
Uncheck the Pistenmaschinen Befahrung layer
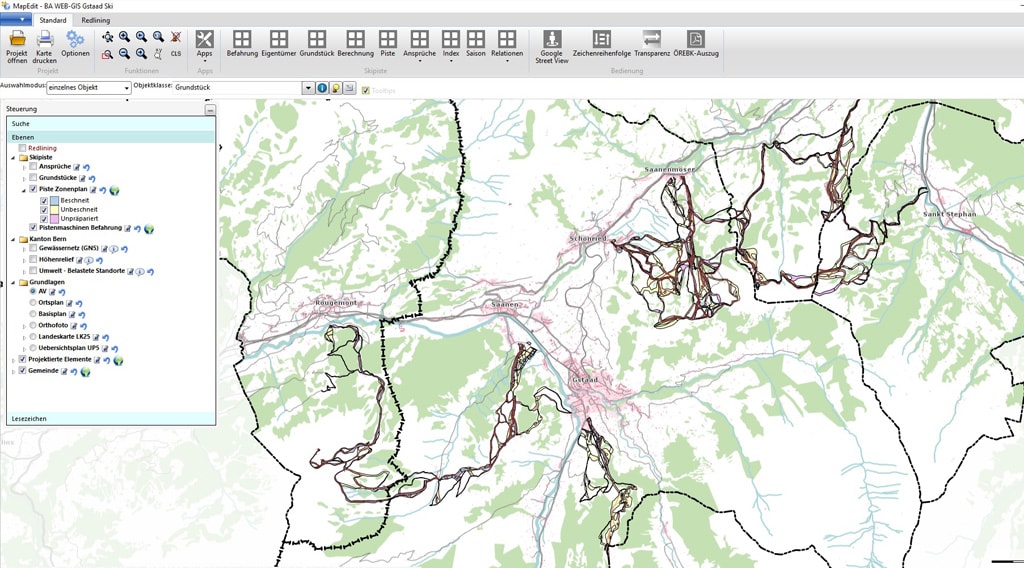(x=33, y=228)
